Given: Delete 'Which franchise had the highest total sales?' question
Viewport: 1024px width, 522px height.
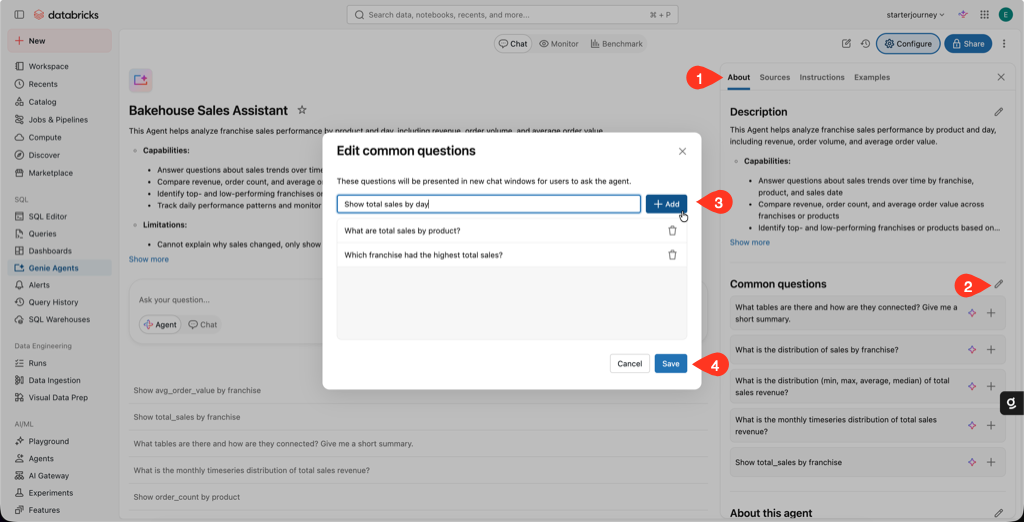Looking at the screenshot, I should click(672, 255).
